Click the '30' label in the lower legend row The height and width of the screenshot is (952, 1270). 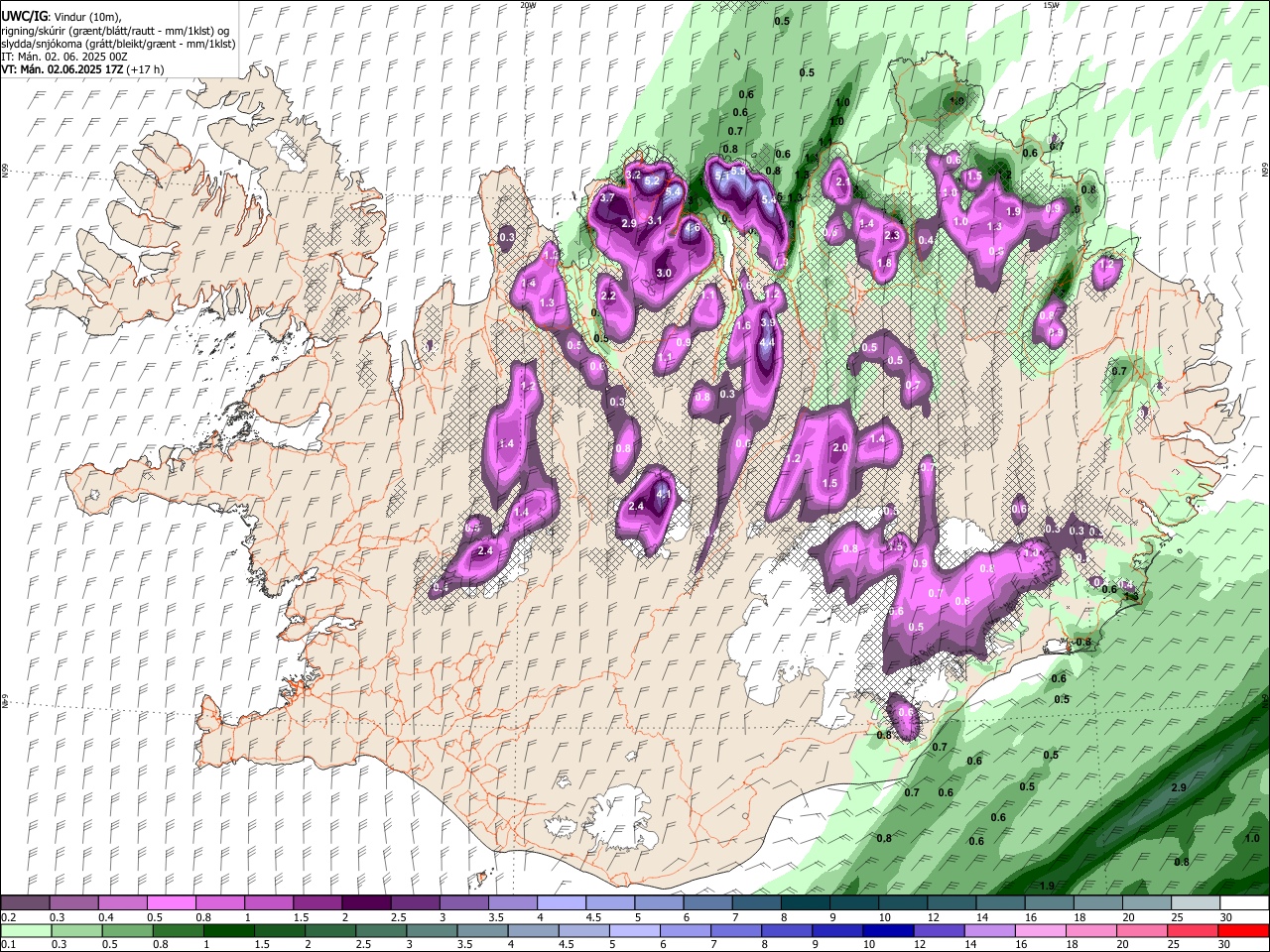click(x=1224, y=944)
